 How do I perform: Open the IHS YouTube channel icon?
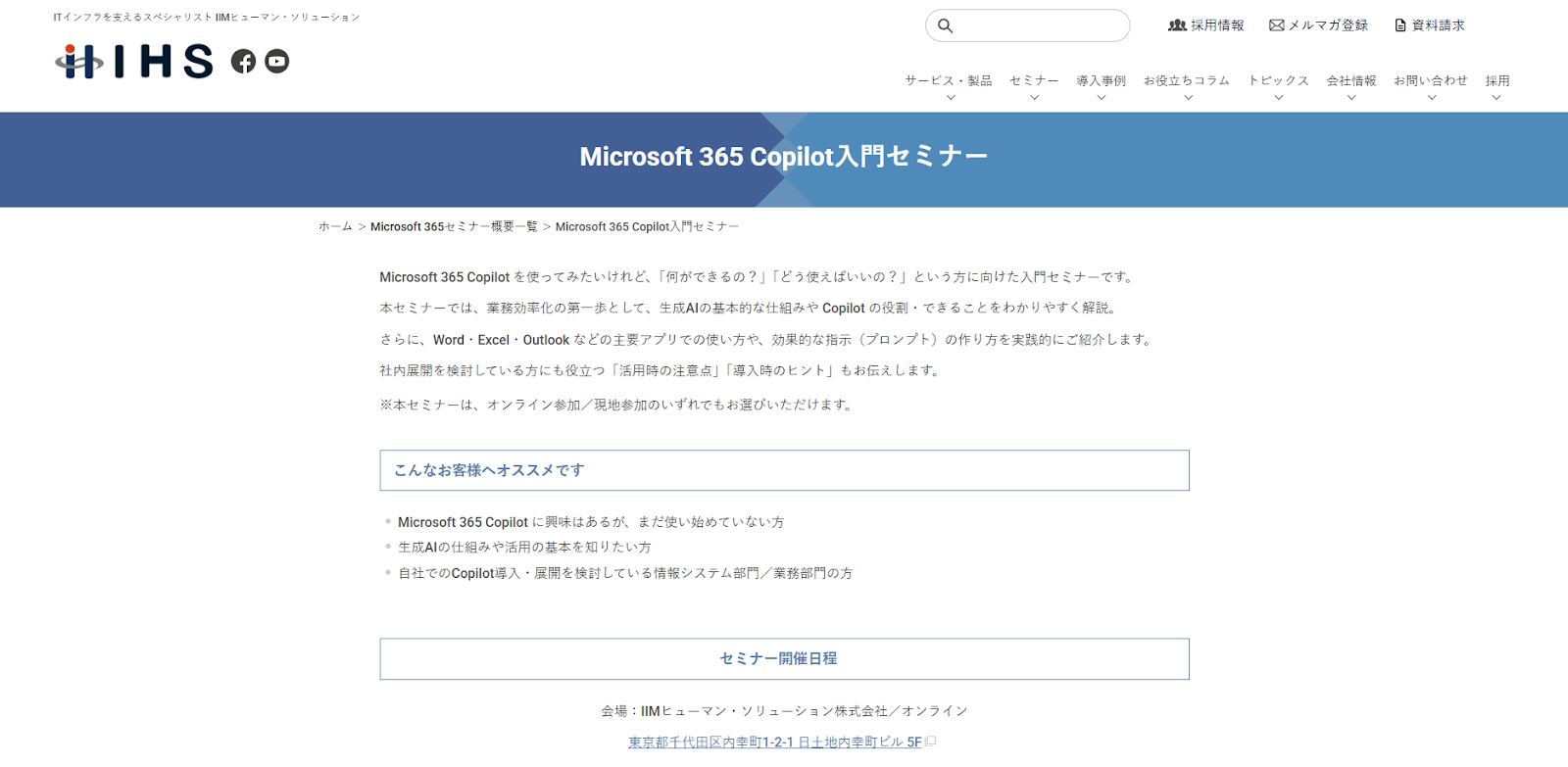[x=277, y=62]
